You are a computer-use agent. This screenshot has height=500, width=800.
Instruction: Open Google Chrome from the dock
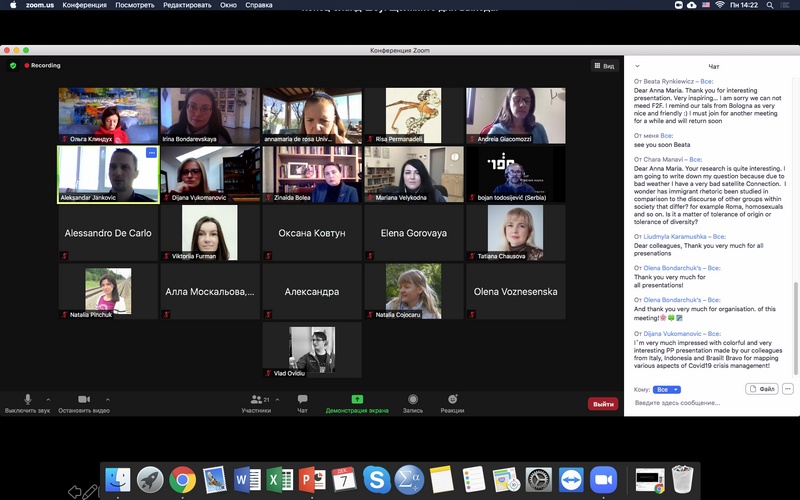[x=182, y=479]
